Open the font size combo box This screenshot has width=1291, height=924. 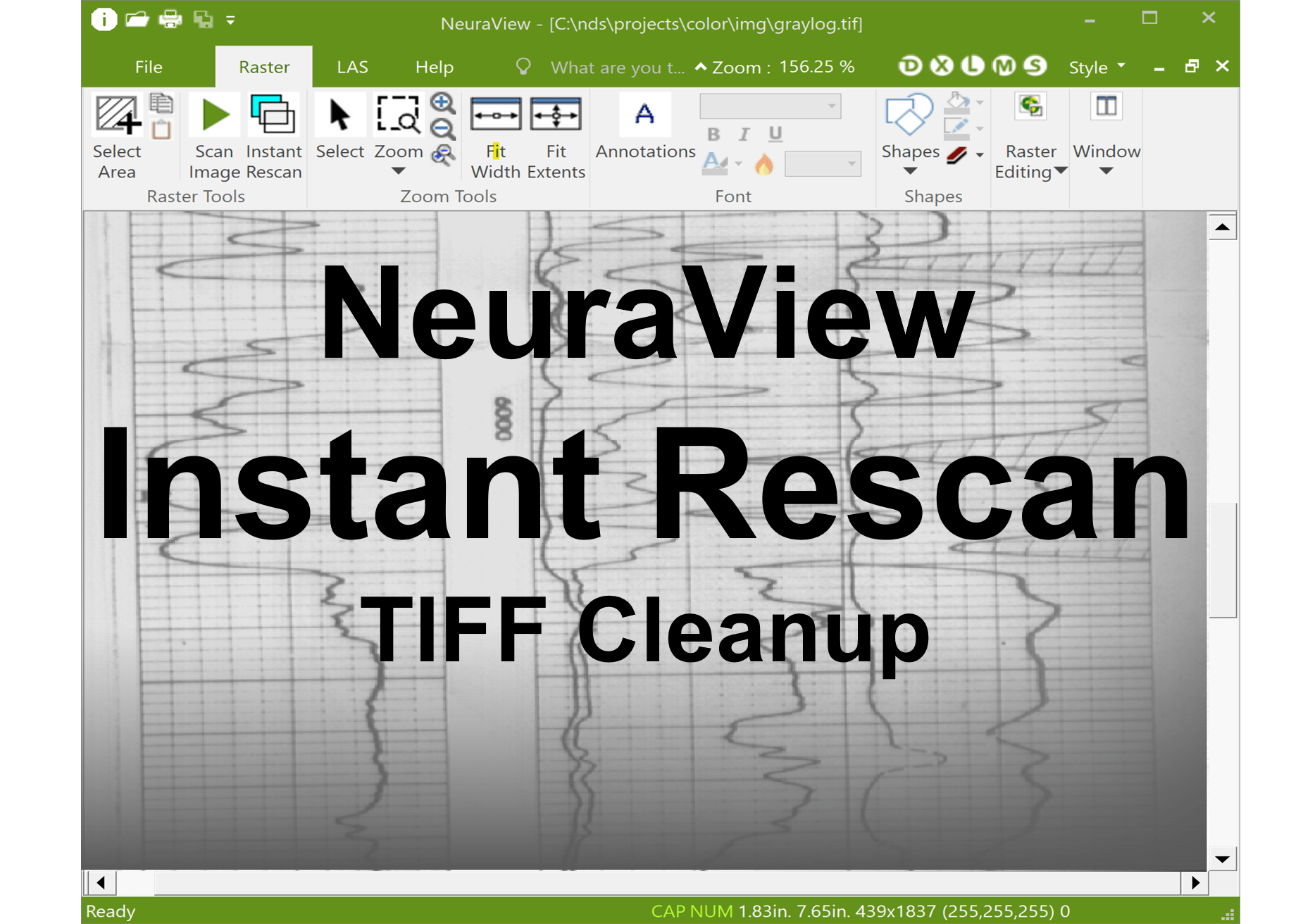[x=823, y=164]
